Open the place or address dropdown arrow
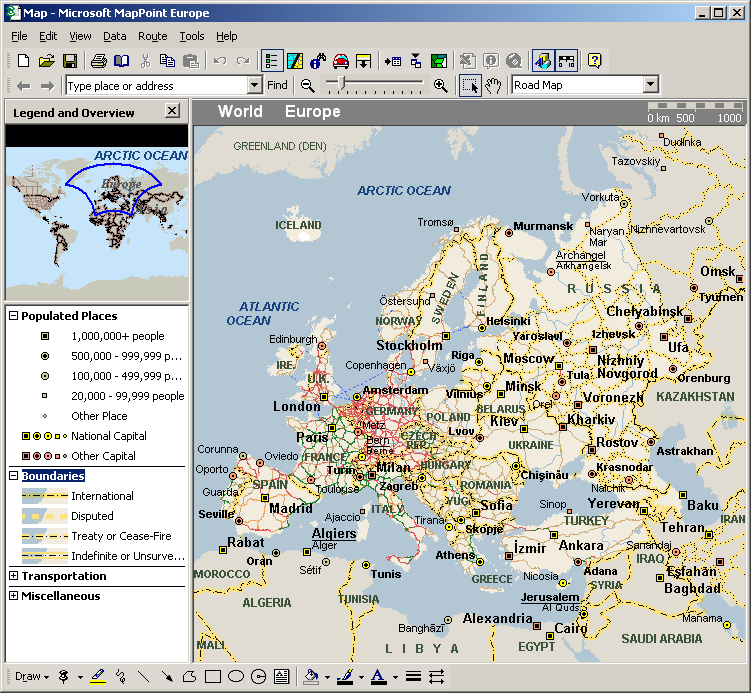This screenshot has height=693, width=751. [x=255, y=86]
